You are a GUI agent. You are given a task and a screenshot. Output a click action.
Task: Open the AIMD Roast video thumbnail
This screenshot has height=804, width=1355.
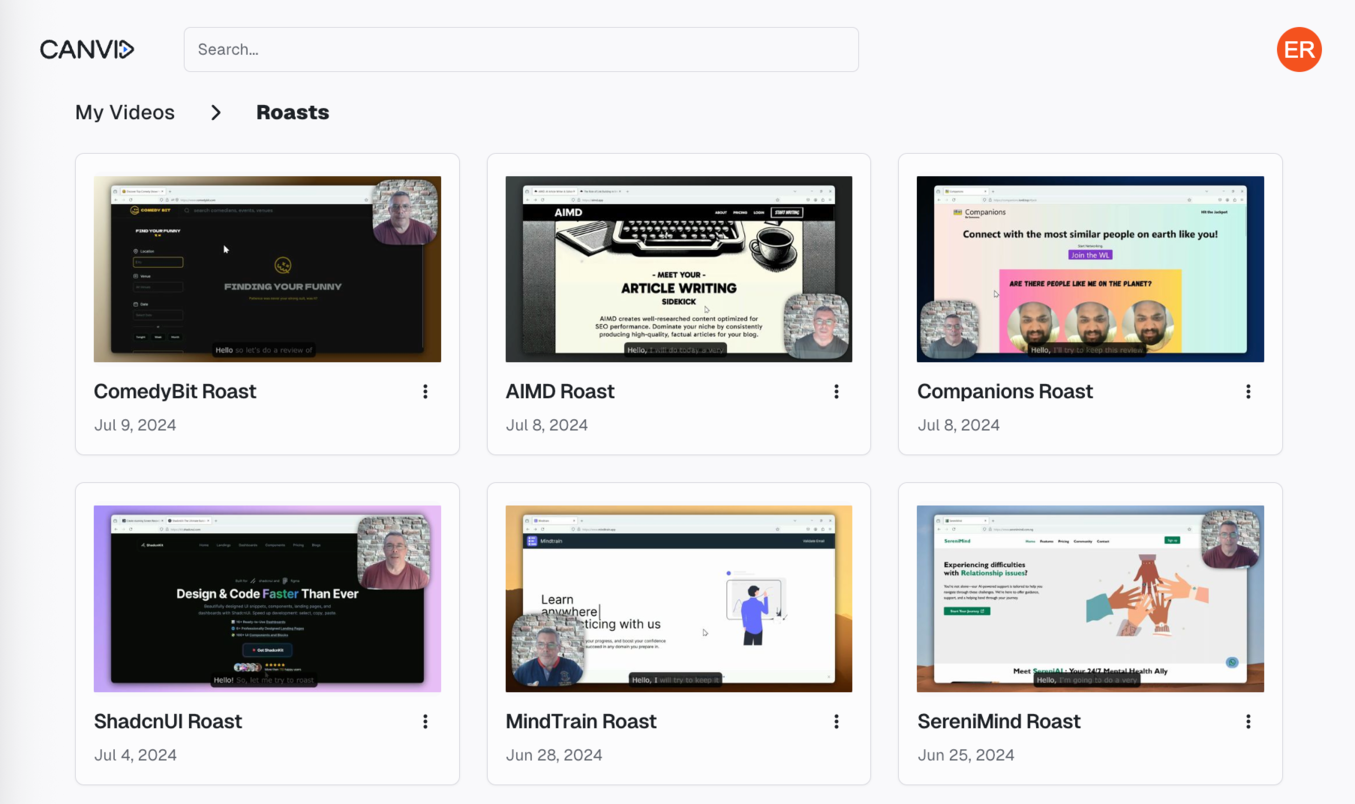coord(679,269)
